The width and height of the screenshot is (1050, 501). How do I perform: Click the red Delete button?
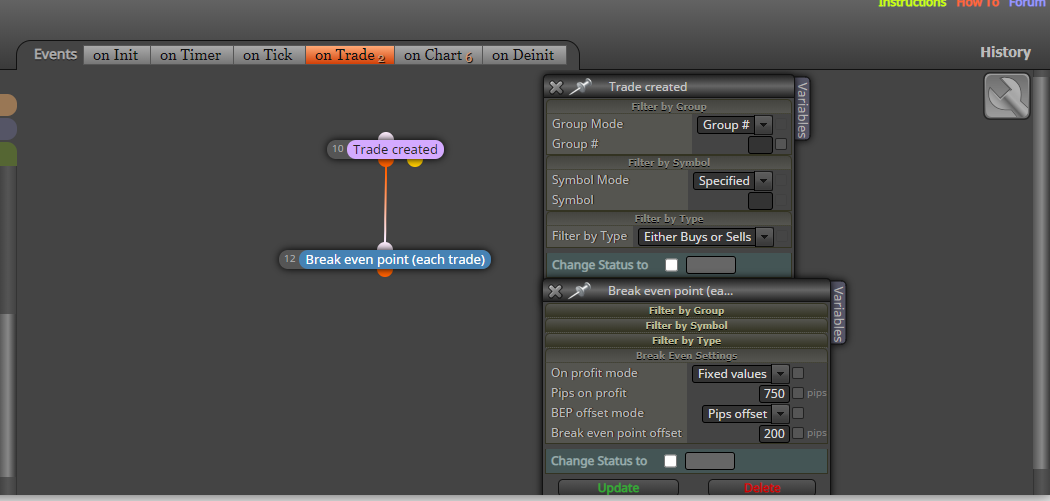point(762,488)
